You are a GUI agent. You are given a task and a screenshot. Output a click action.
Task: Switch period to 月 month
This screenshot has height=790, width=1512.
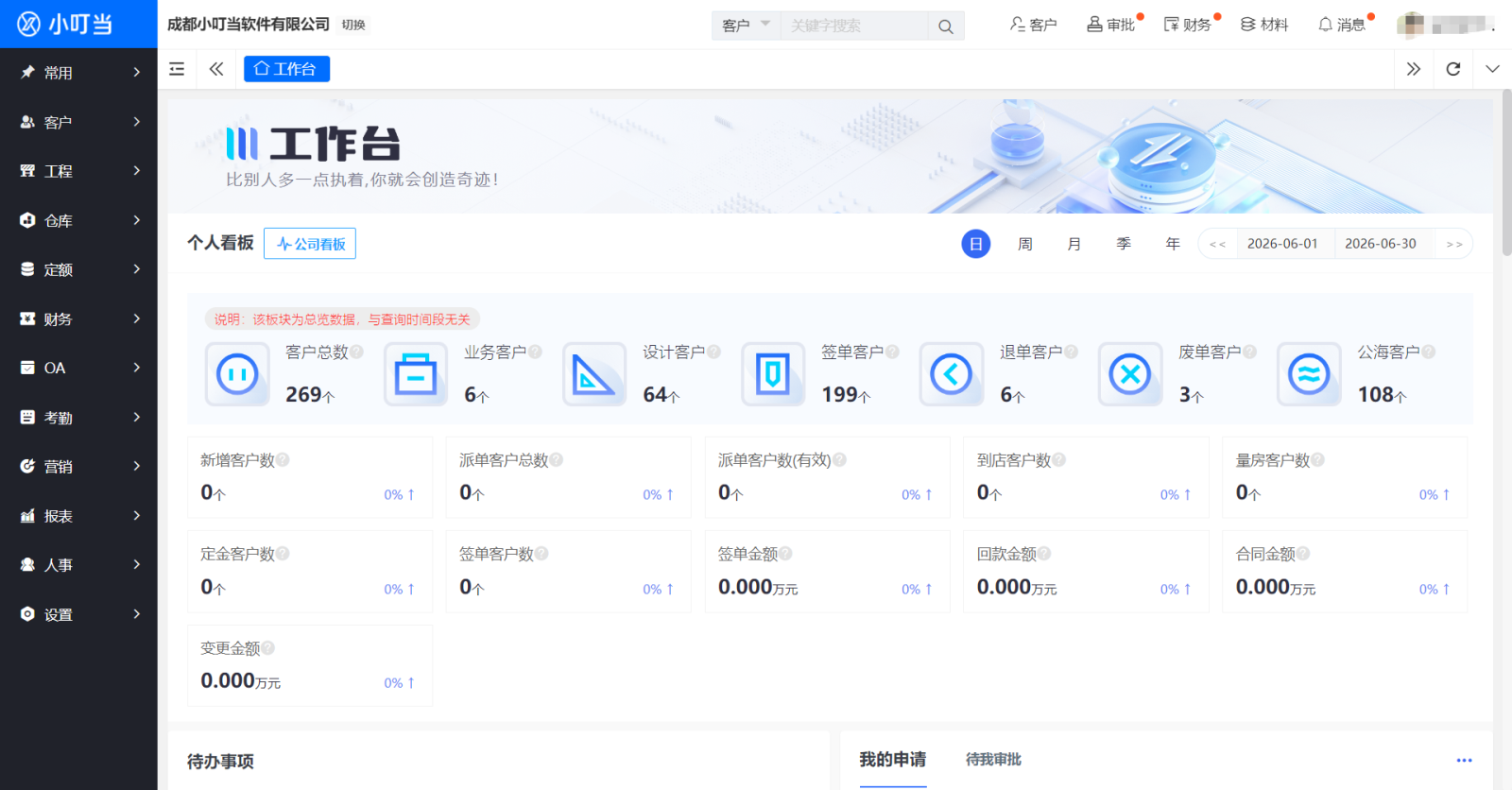click(x=1074, y=244)
